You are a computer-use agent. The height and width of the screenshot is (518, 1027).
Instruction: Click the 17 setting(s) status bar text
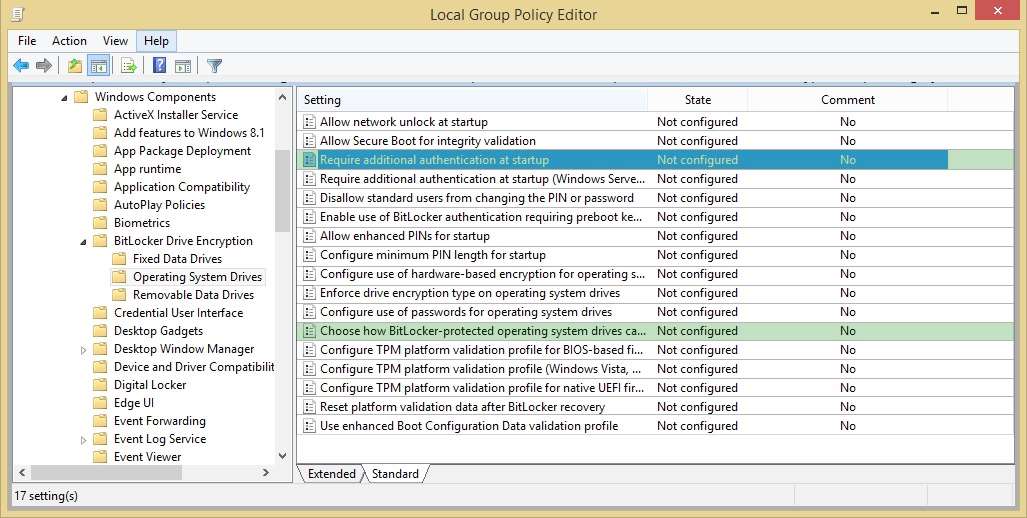[46, 496]
